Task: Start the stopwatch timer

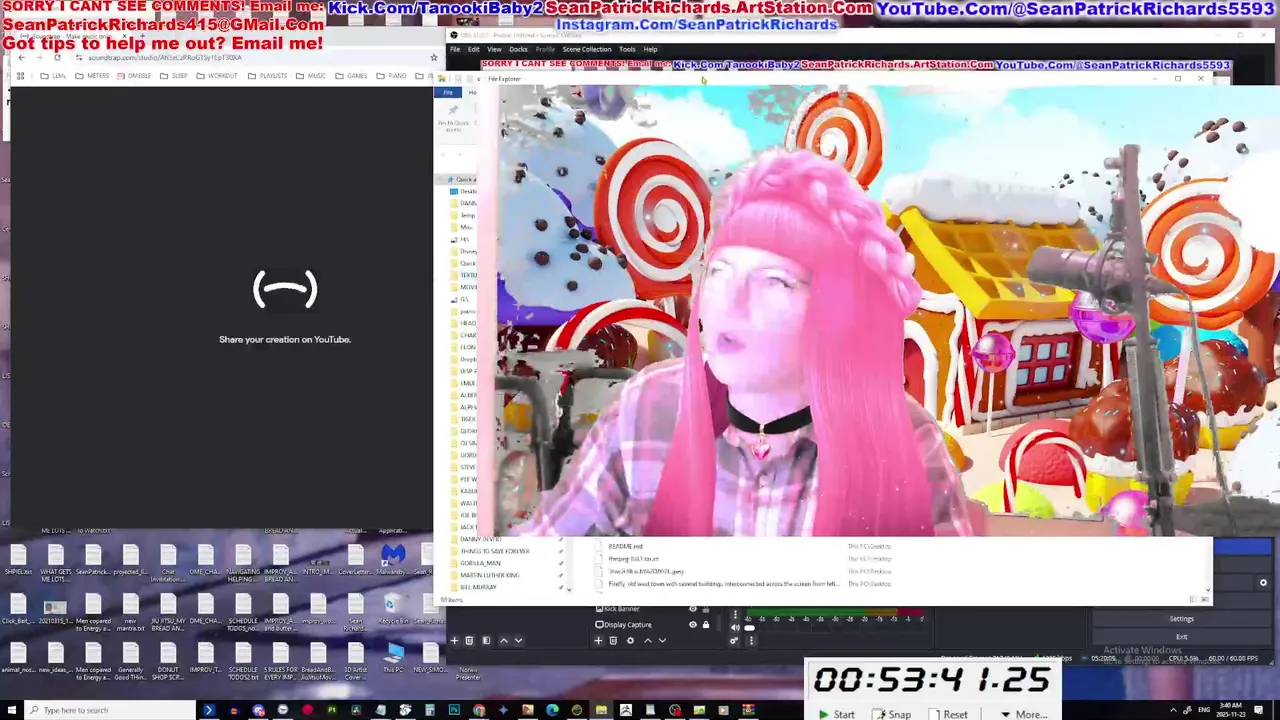Action: [836, 714]
